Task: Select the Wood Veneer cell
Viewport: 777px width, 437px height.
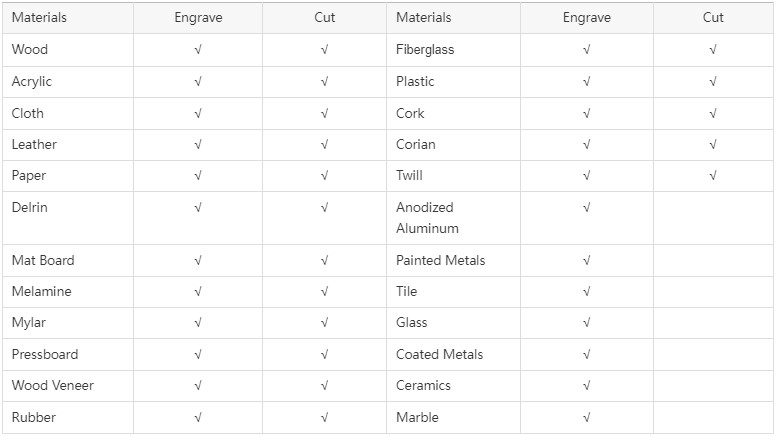Action: click(x=68, y=386)
